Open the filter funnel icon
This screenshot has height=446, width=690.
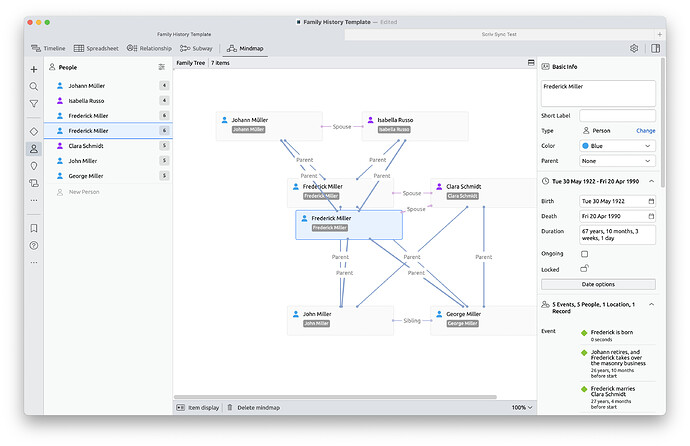(34, 103)
